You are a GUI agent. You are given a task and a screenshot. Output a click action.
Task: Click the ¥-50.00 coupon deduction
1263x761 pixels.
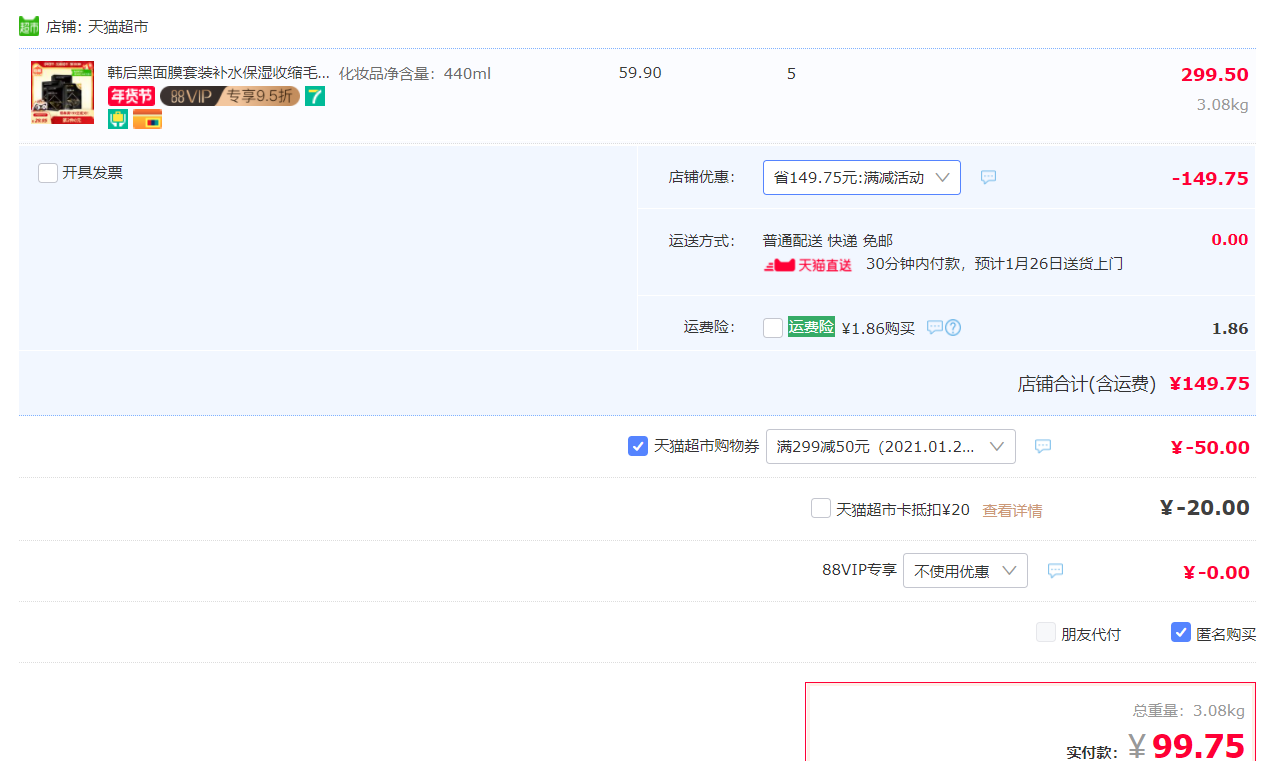point(1210,448)
